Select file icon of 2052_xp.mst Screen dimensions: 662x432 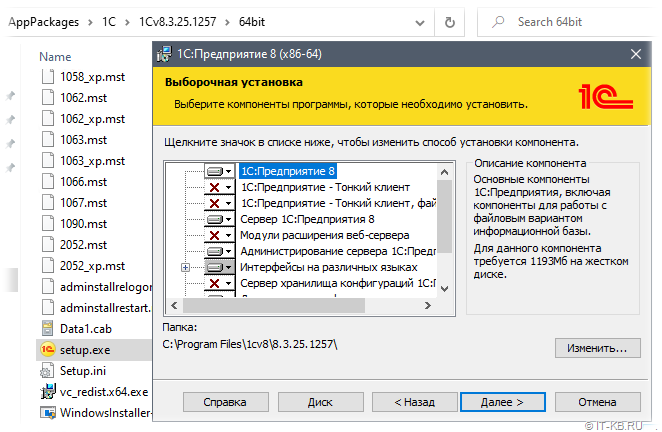tap(48, 266)
